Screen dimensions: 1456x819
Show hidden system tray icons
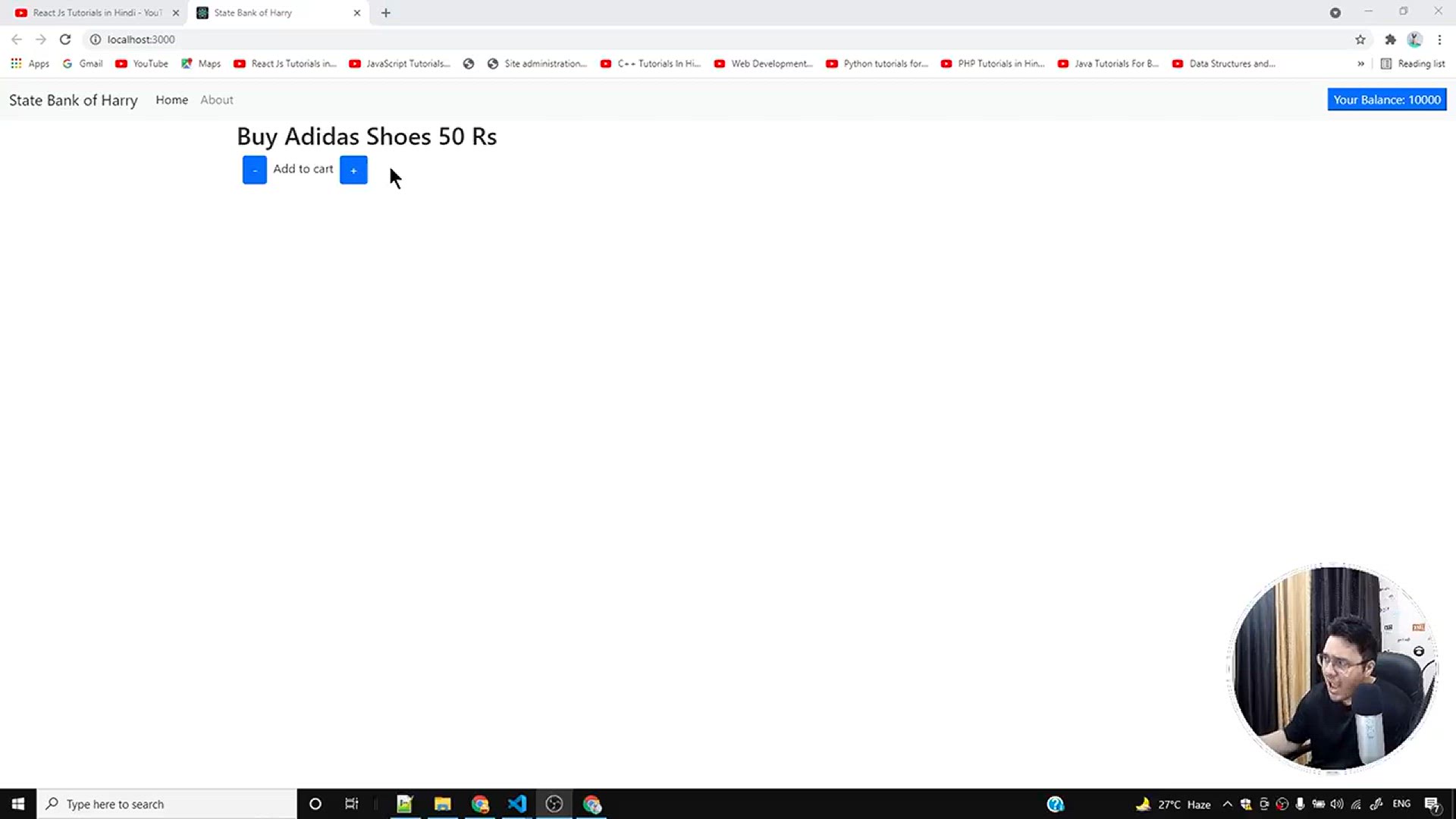tap(1227, 804)
